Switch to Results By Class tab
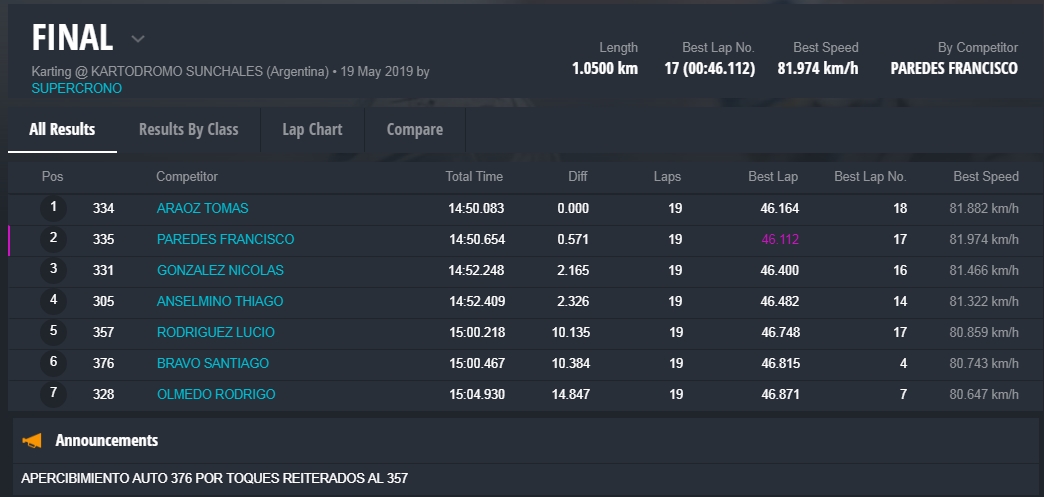 (188, 129)
